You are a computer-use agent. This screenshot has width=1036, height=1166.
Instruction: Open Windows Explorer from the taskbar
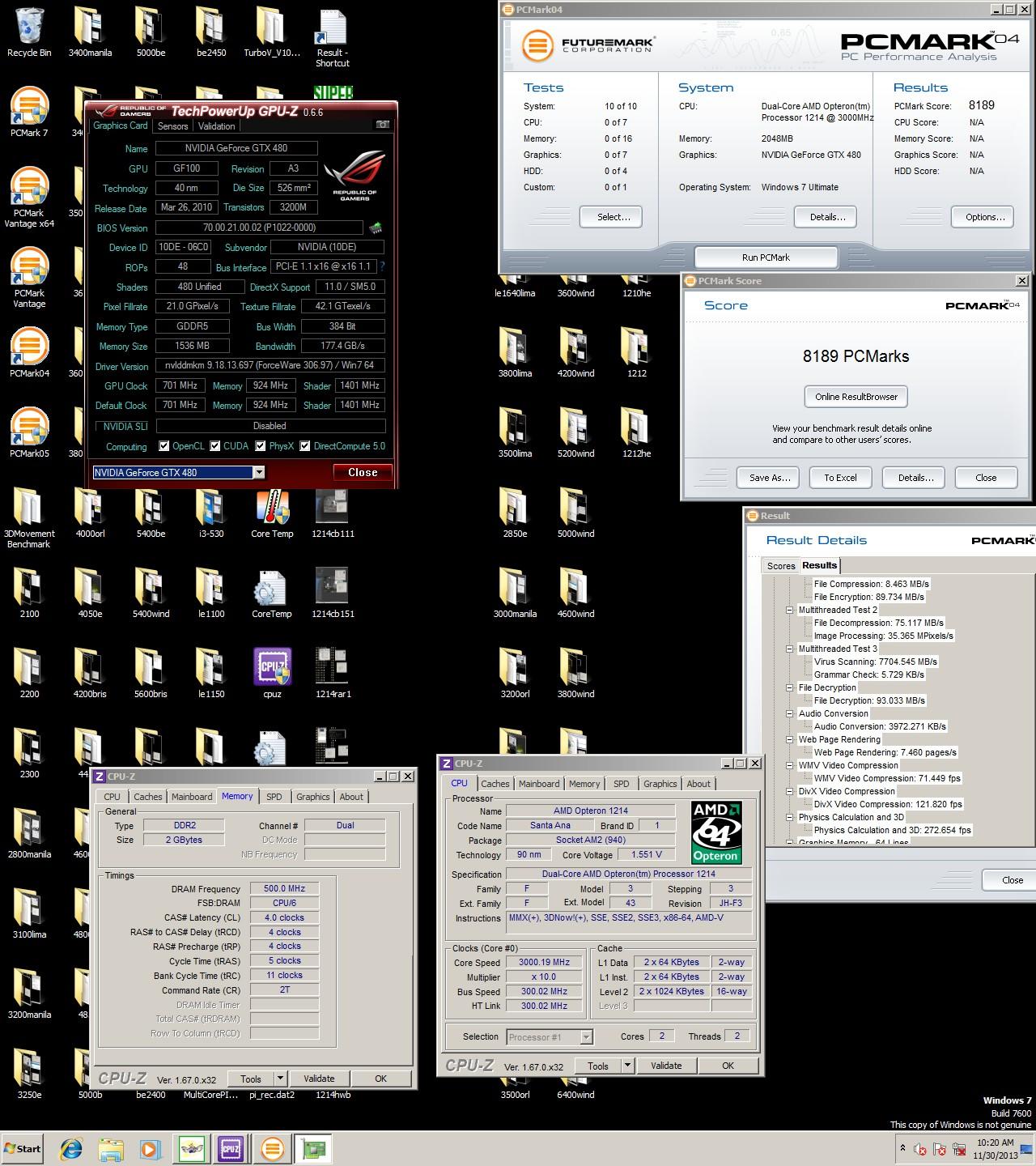click(x=111, y=1148)
